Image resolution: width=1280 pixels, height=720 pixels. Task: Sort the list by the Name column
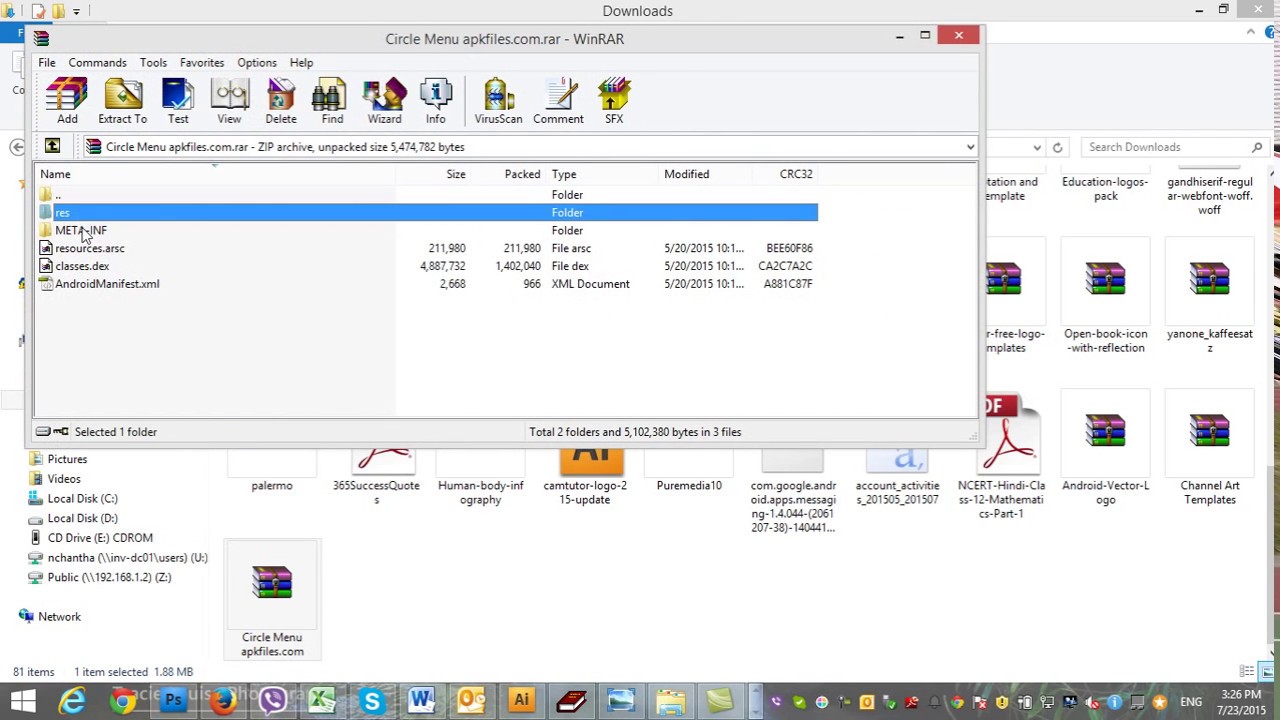215,174
